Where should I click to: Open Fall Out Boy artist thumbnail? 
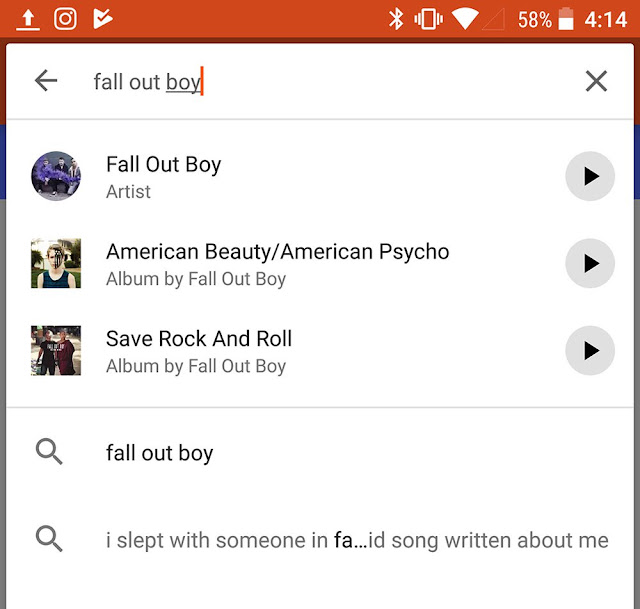(x=56, y=176)
